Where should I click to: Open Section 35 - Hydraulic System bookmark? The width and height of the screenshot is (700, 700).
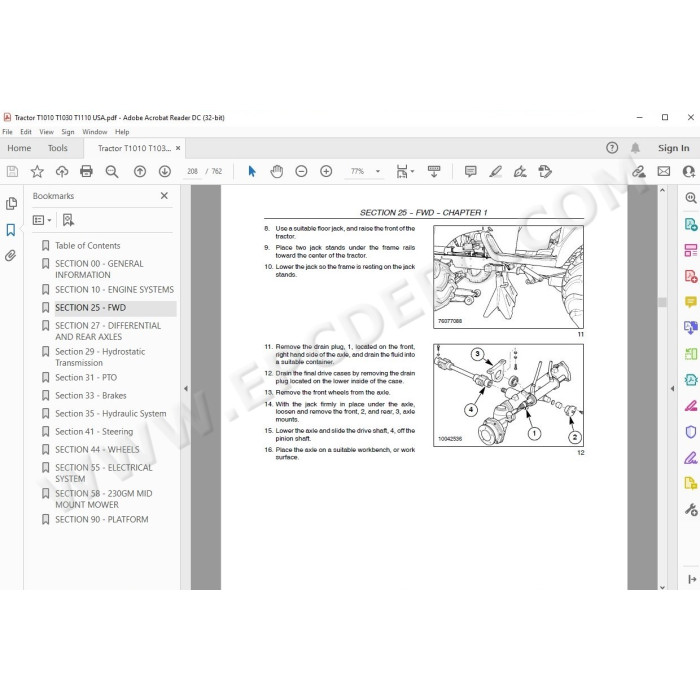111,414
